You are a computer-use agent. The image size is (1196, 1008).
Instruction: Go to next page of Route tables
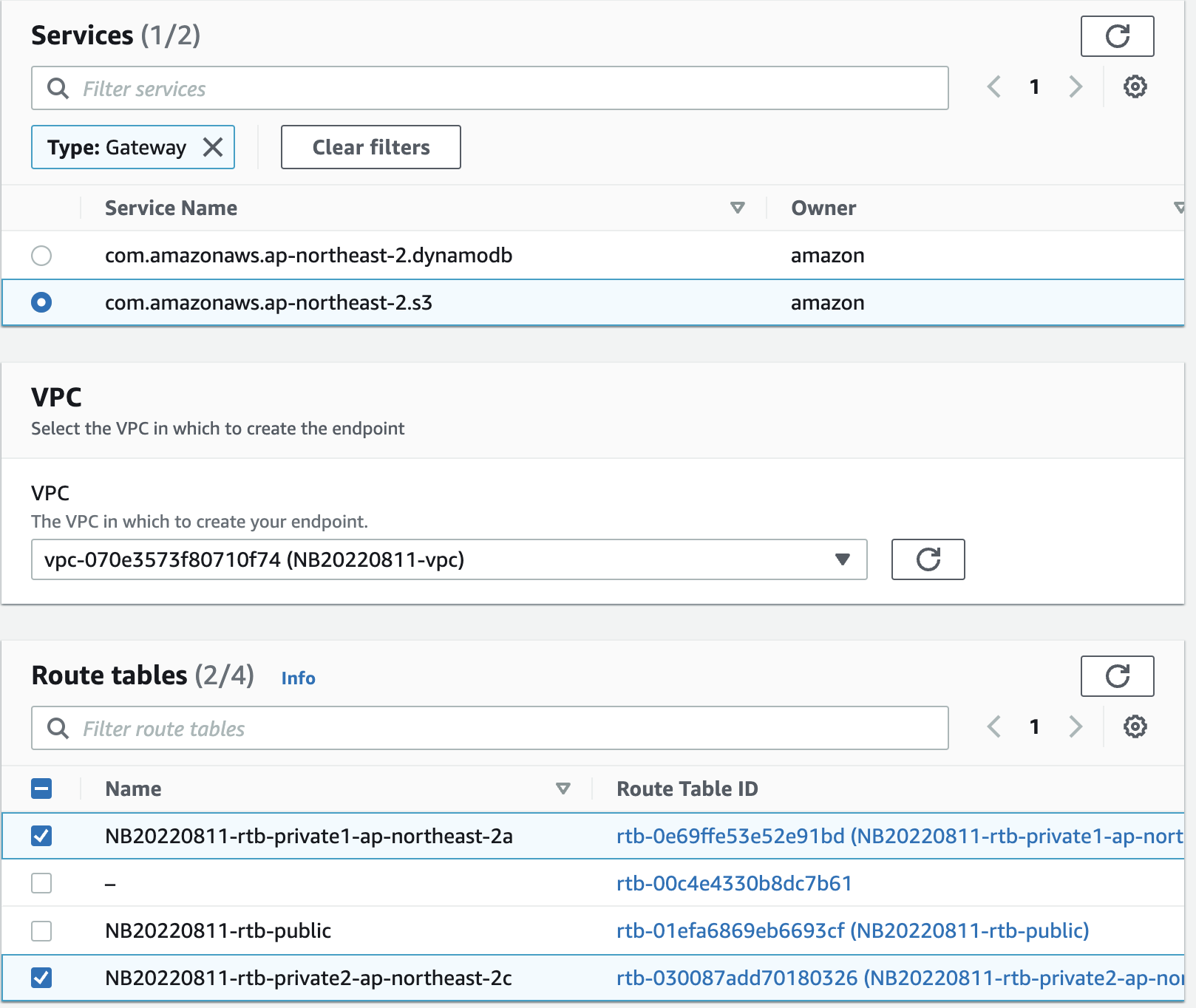(1076, 727)
